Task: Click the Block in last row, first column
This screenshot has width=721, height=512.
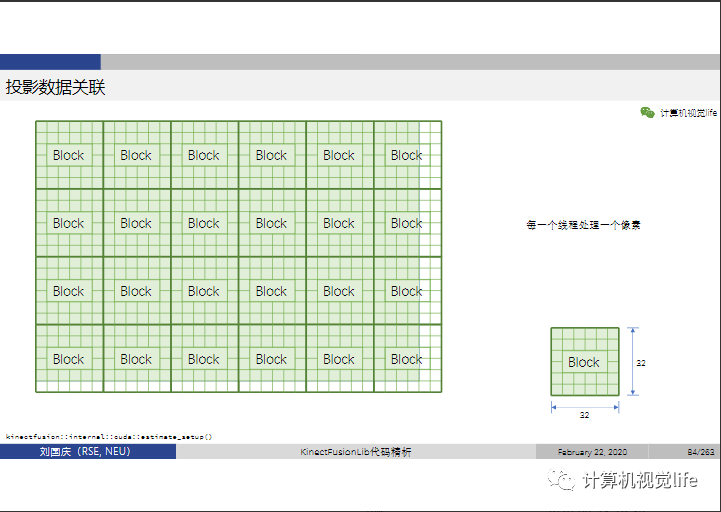Action: [x=69, y=359]
